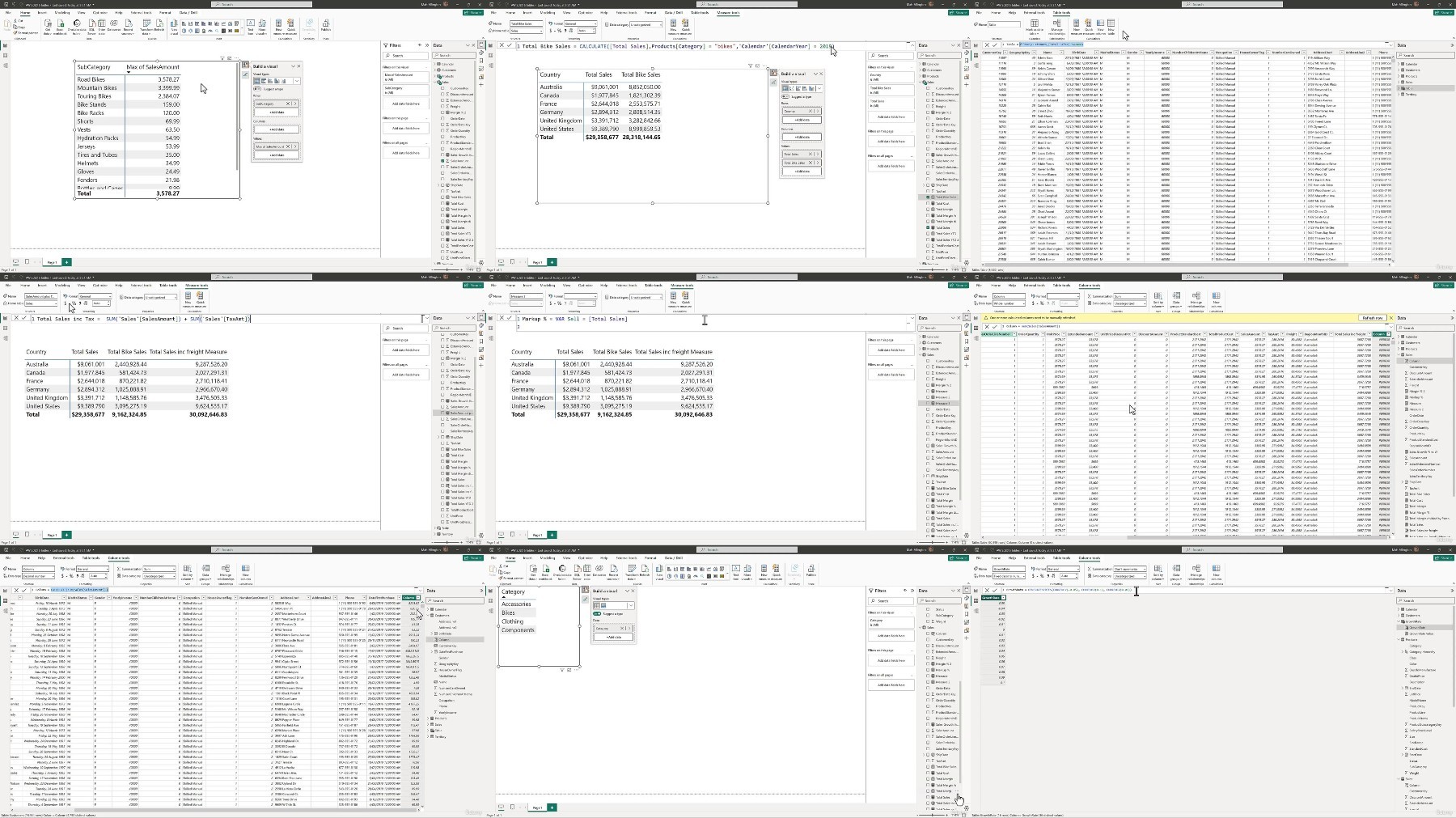Commit the Total Bike Sales formula with checkmark

[x=510, y=46]
